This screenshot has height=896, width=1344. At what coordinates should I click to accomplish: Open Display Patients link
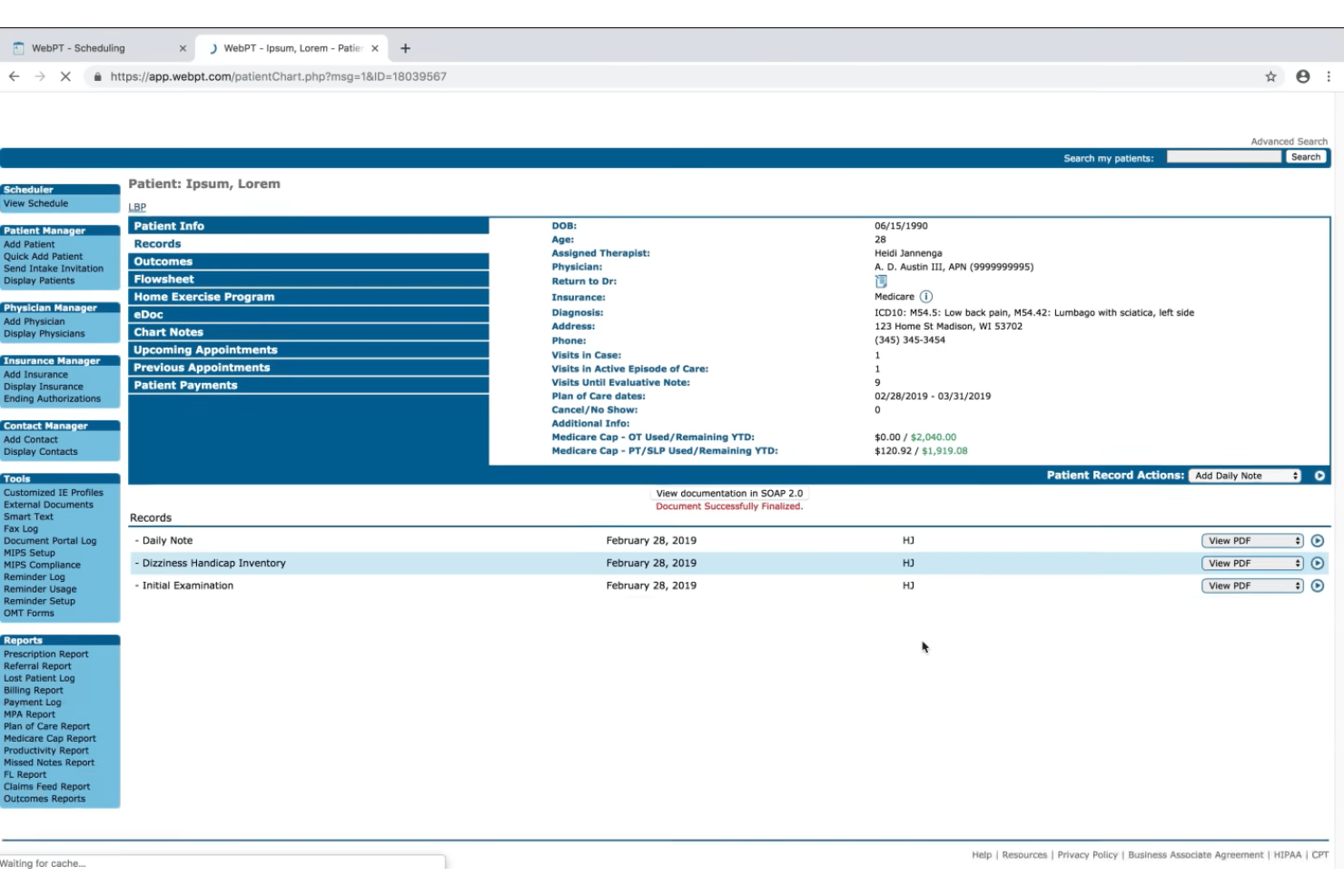(39, 281)
